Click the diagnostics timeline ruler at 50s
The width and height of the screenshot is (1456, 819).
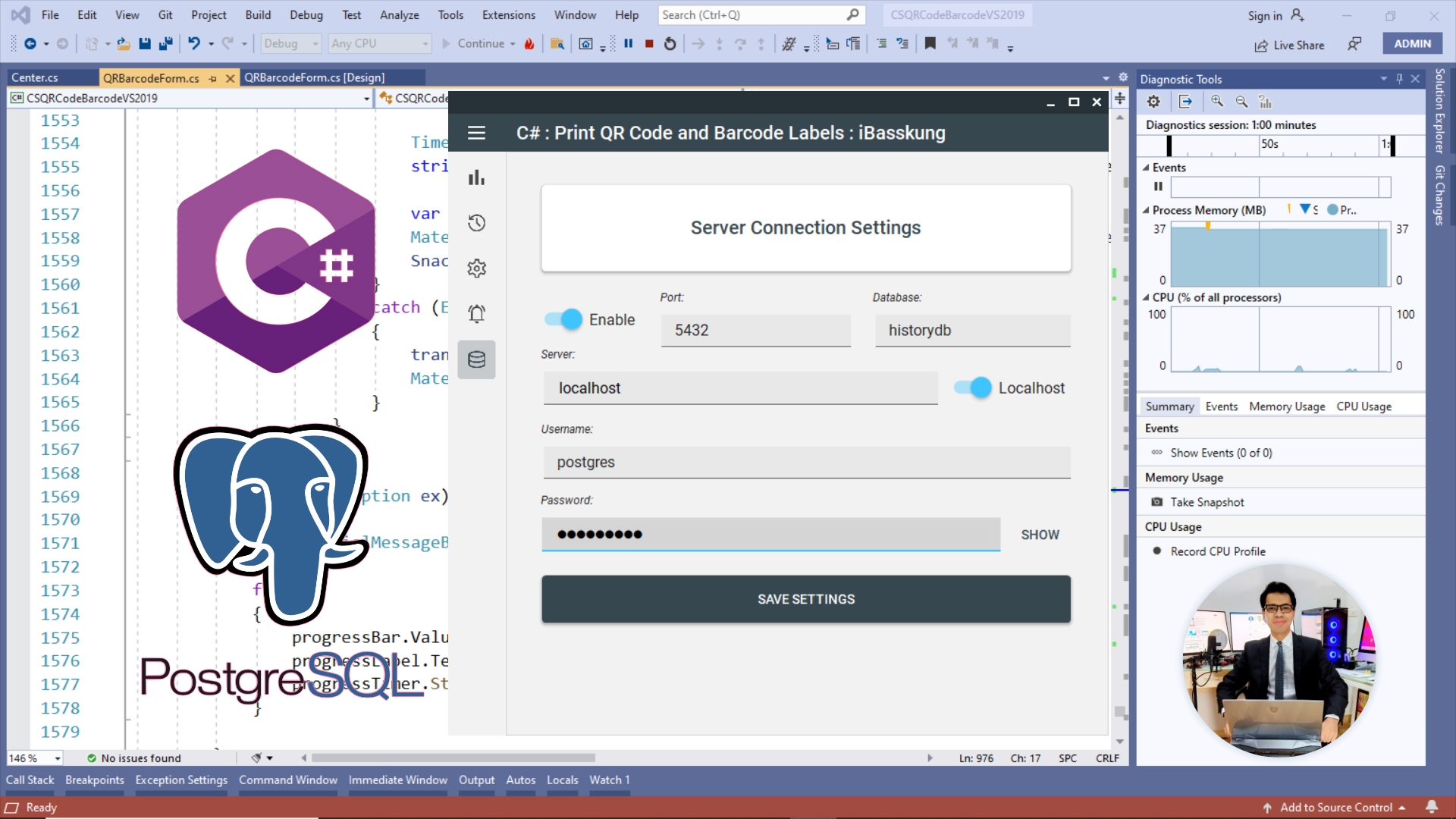pos(1270,144)
